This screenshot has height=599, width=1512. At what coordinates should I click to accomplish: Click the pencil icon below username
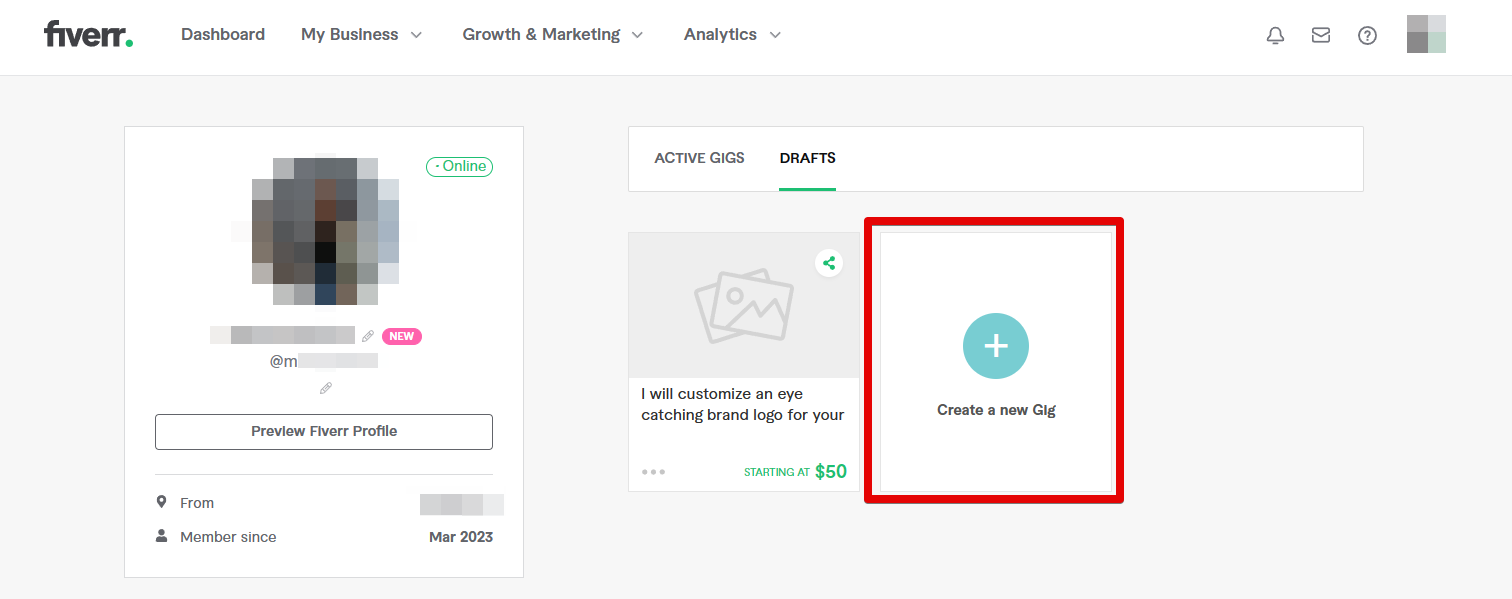tap(325, 388)
